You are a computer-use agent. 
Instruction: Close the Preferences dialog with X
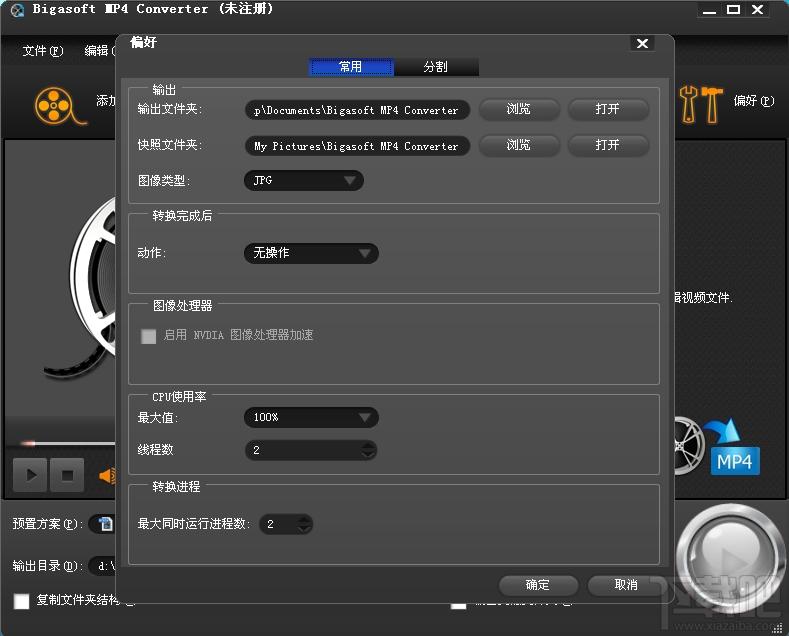642,43
